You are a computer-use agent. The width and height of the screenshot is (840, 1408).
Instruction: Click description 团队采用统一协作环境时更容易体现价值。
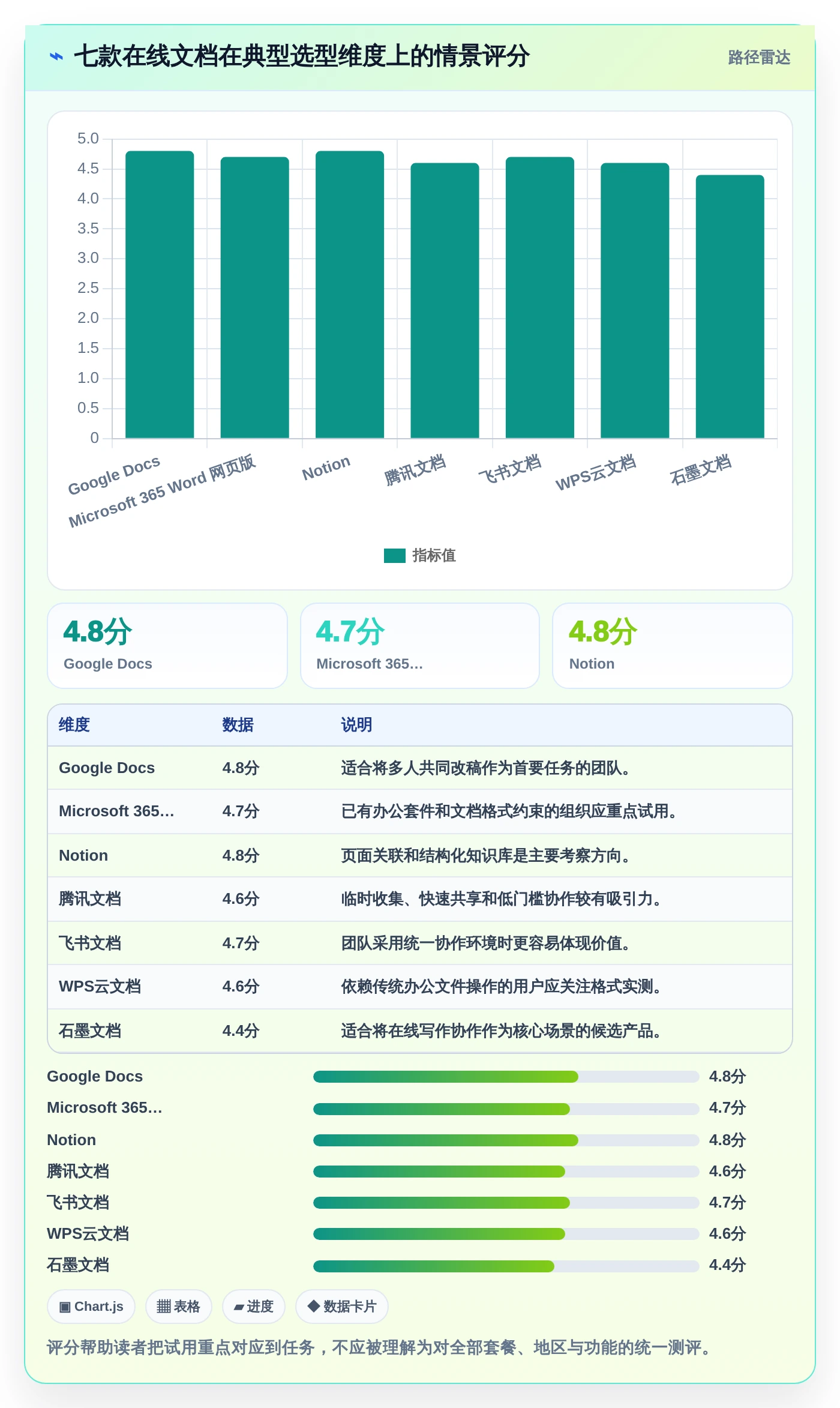485,943
